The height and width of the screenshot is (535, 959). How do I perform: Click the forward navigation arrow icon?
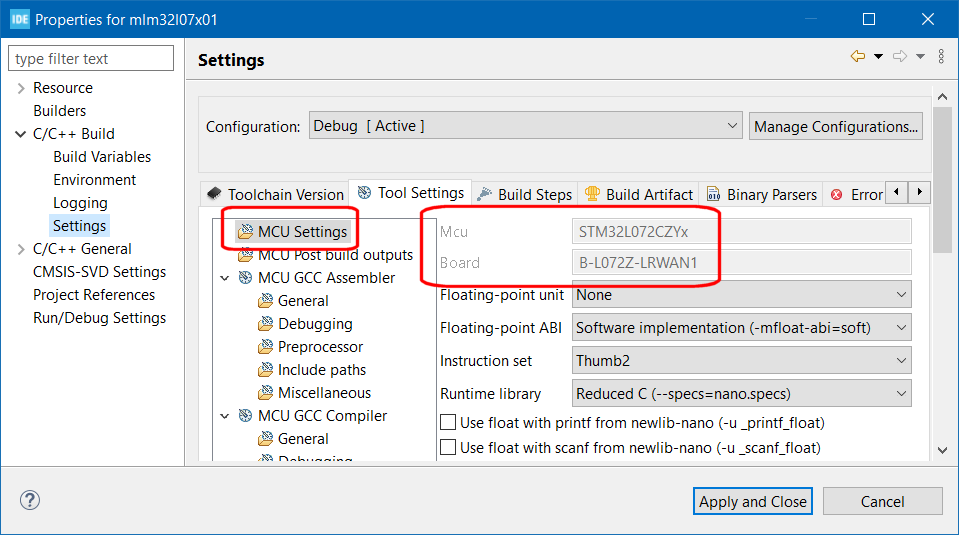pos(900,56)
